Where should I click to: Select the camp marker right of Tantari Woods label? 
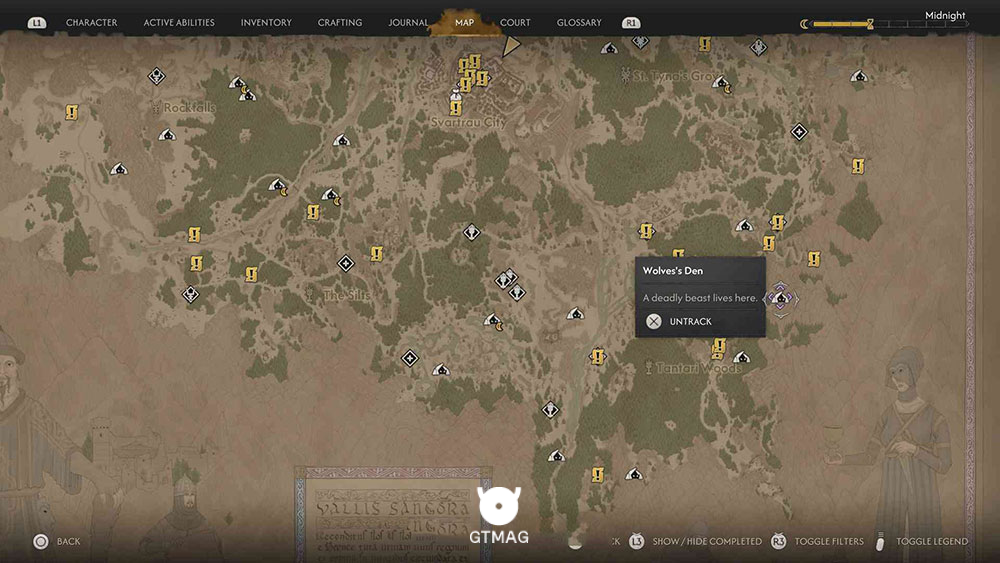741,357
